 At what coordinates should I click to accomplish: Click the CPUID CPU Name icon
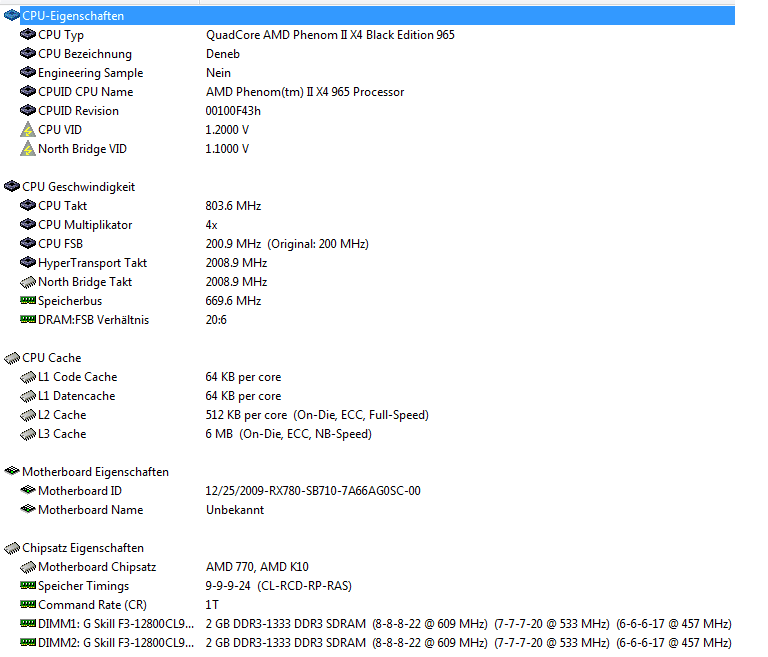point(28,92)
